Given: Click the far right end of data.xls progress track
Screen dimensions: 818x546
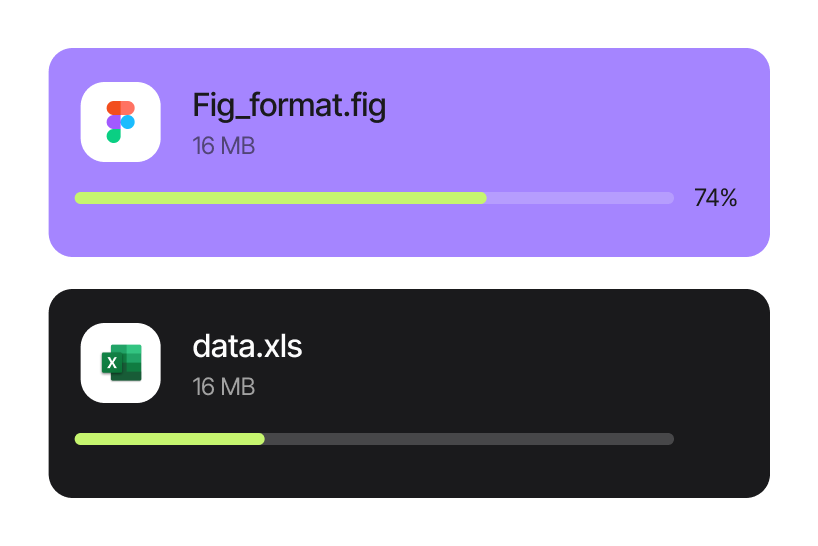Looking at the screenshot, I should click(670, 439).
